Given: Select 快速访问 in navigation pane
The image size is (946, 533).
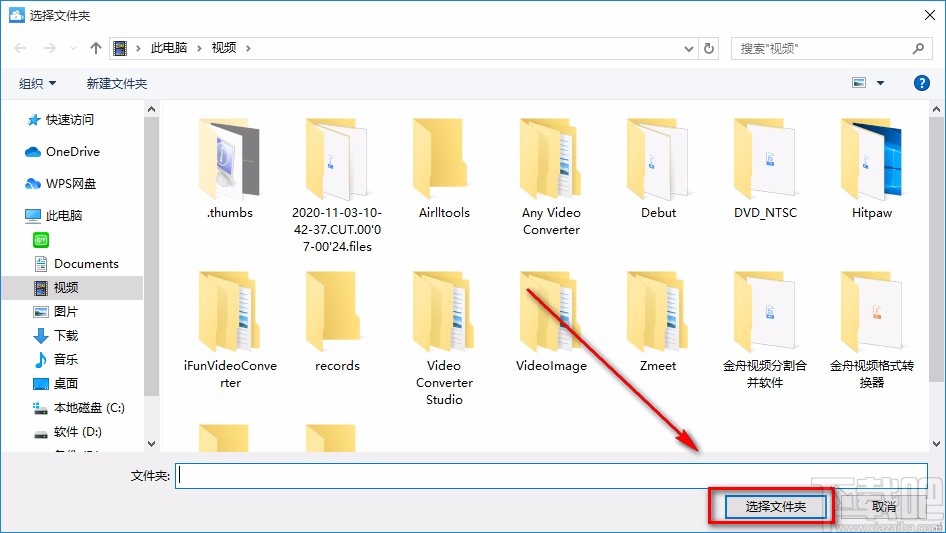Looking at the screenshot, I should tap(69, 120).
